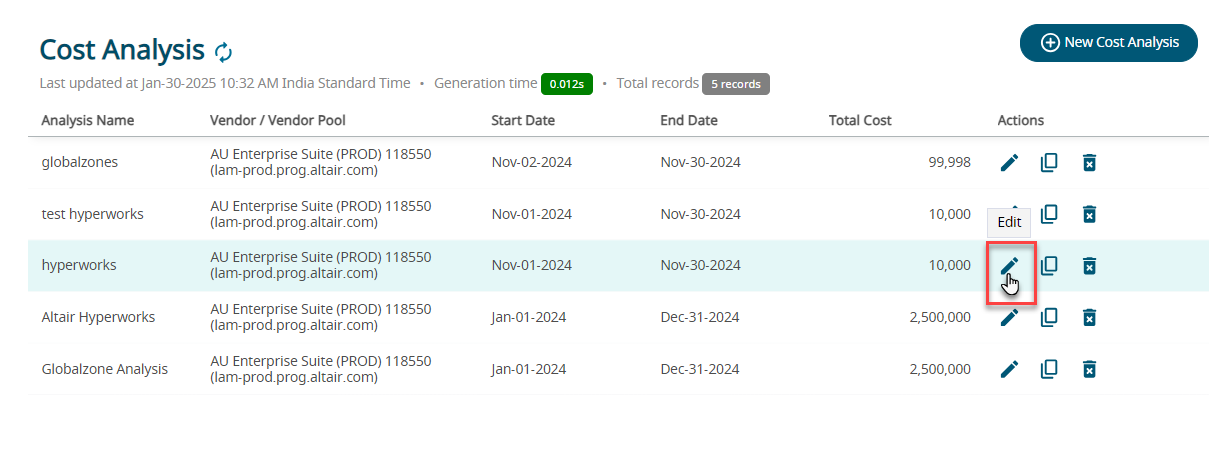This screenshot has width=1221, height=471.
Task: Sort by Total Cost column header
Action: click(860, 121)
